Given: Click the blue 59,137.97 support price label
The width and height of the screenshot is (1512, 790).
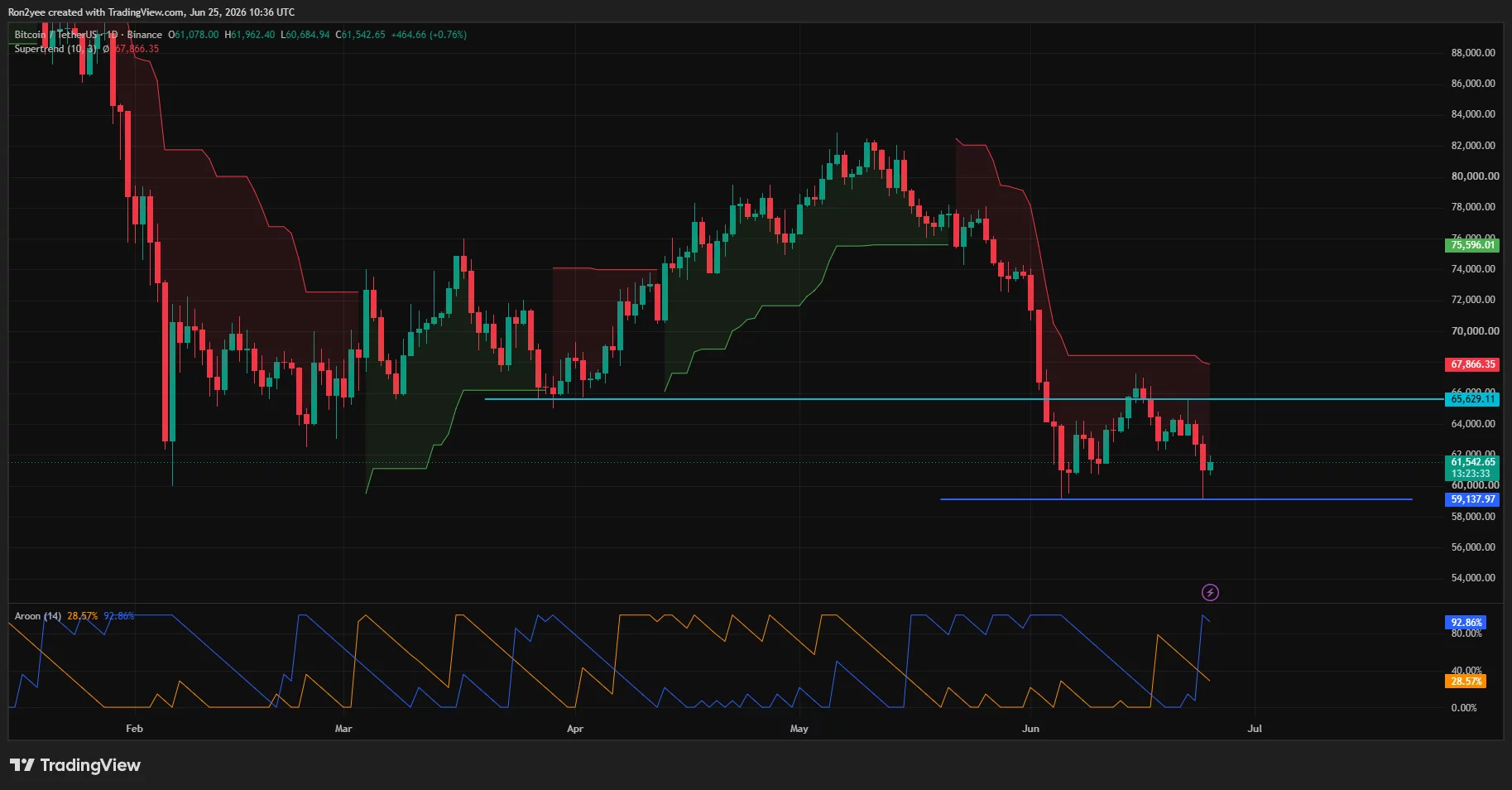Looking at the screenshot, I should [1472, 499].
